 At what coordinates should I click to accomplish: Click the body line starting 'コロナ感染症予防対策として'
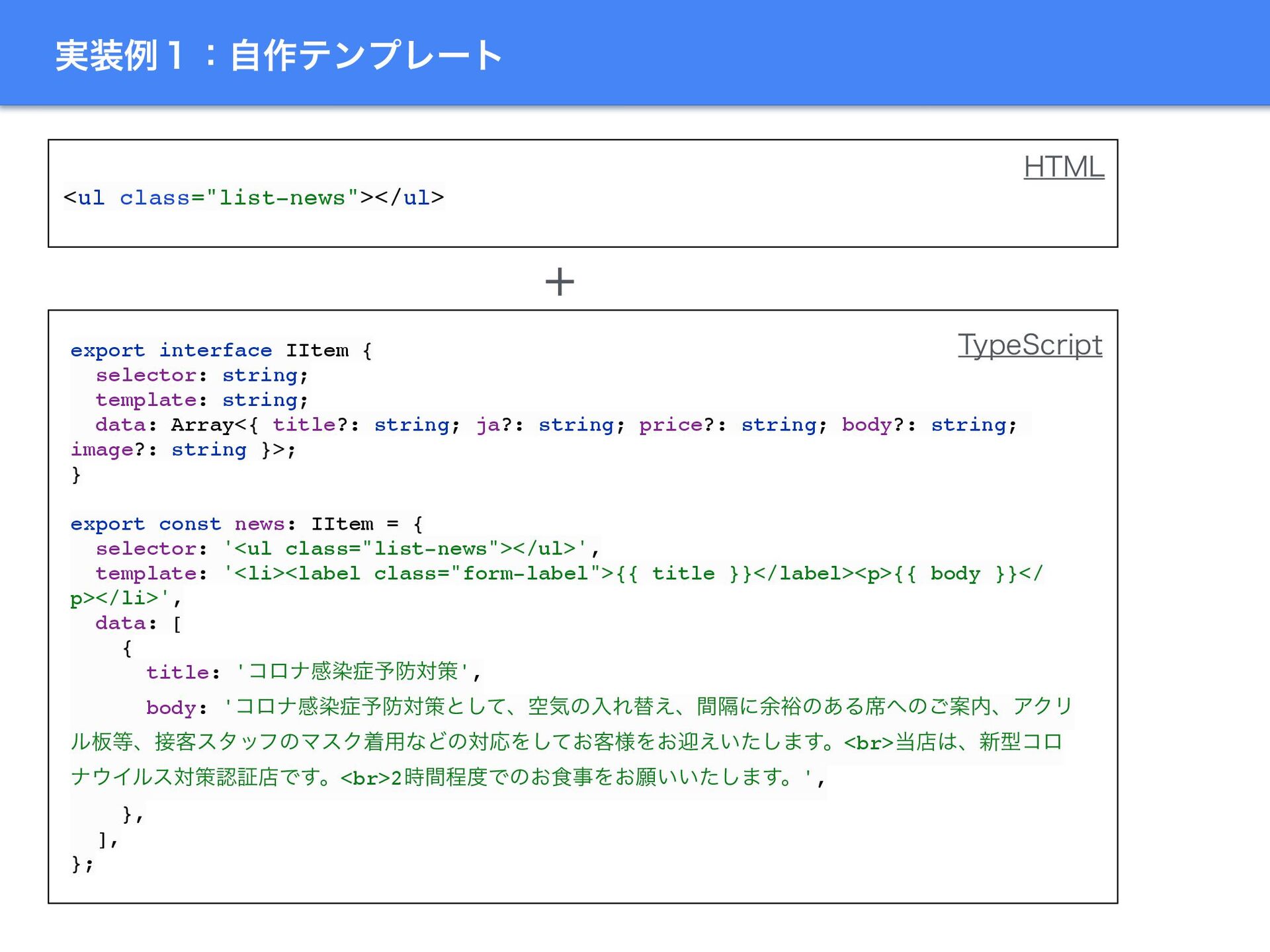point(609,707)
